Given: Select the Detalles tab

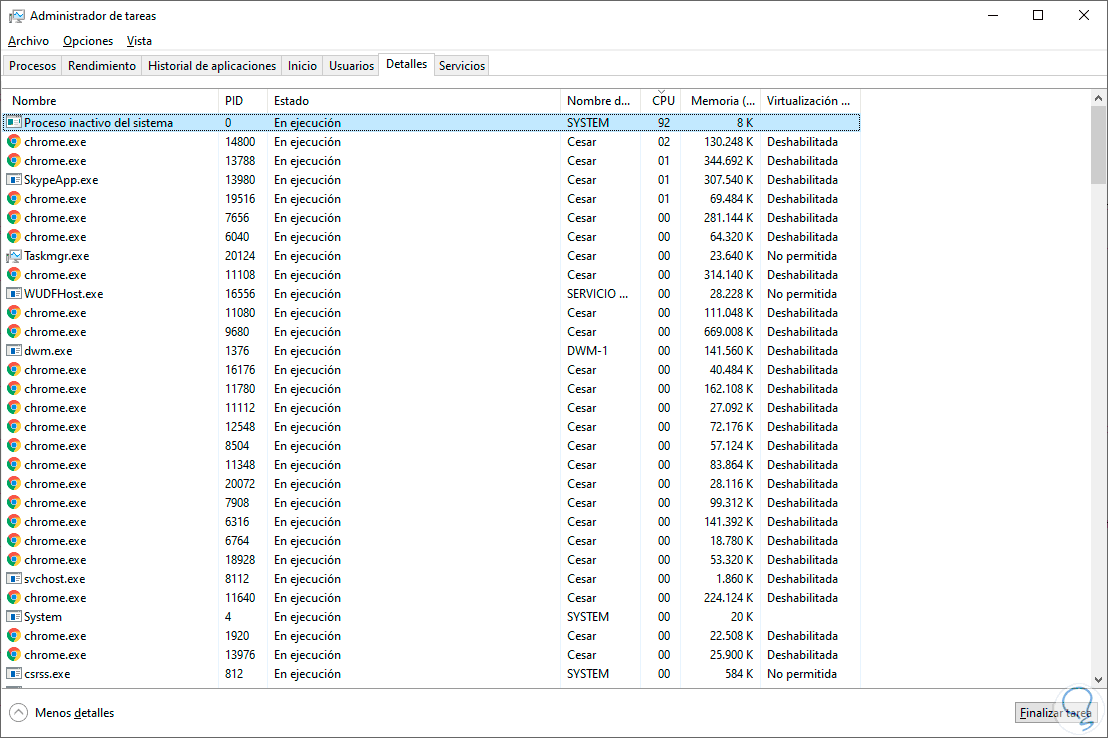Looking at the screenshot, I should coord(406,64).
